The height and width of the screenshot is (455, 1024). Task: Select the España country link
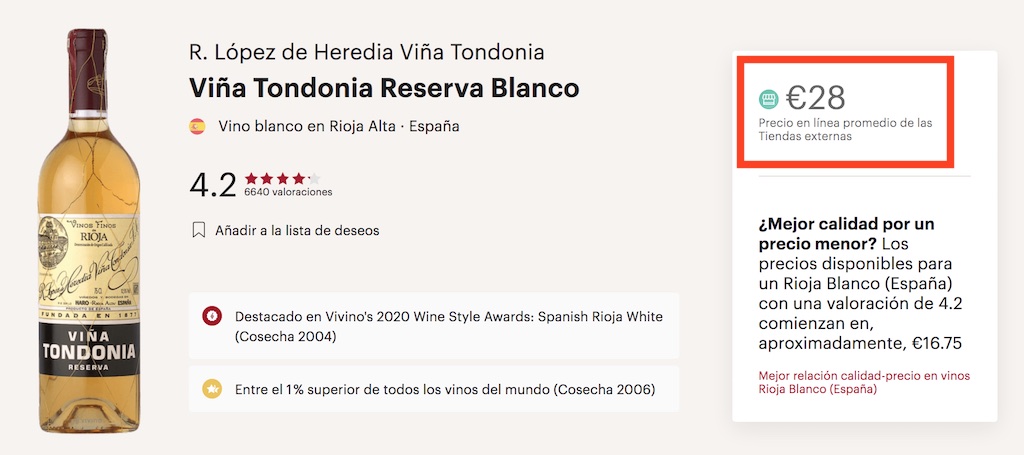[433, 127]
